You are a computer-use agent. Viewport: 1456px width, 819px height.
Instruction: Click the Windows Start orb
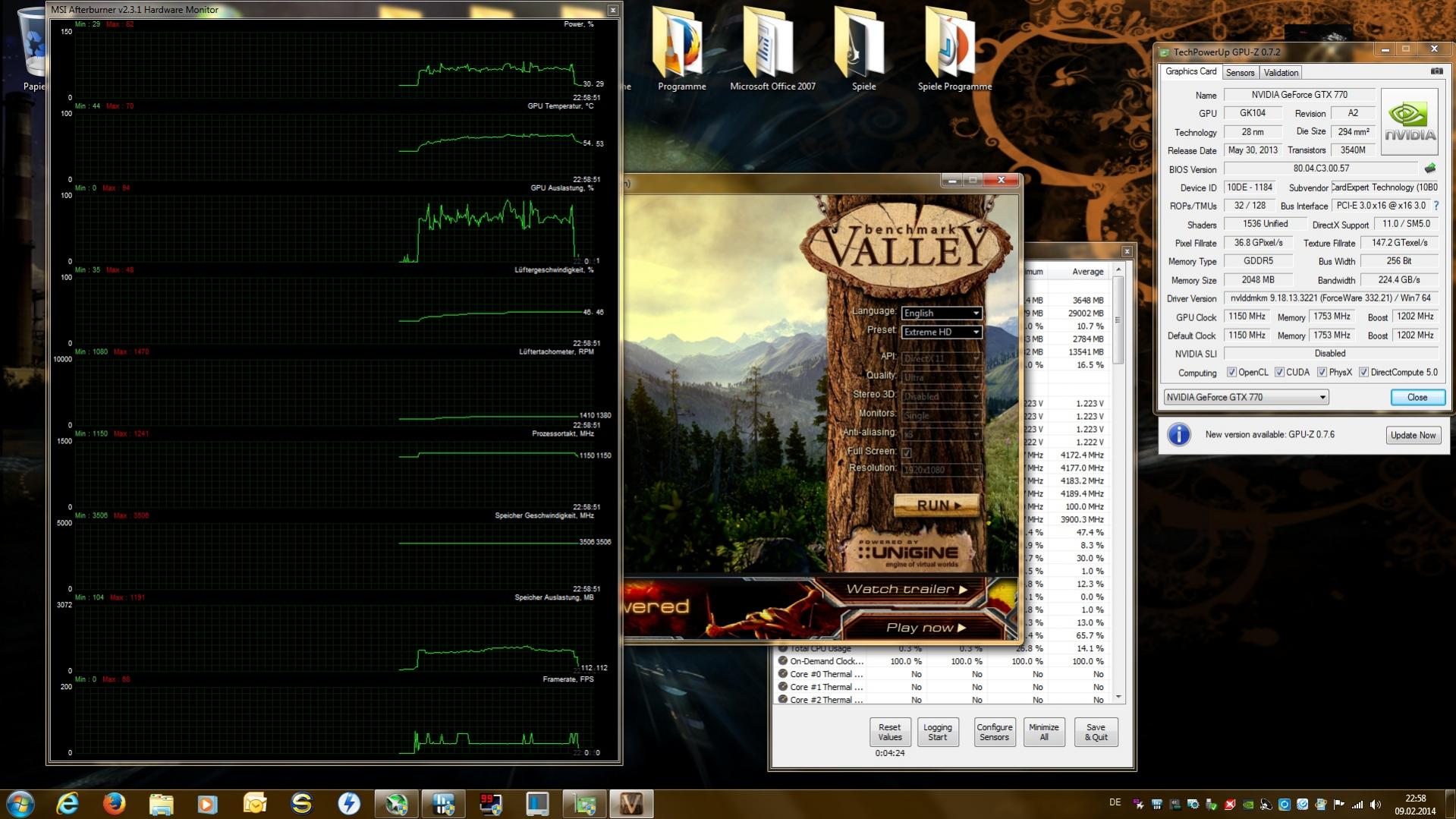20,803
